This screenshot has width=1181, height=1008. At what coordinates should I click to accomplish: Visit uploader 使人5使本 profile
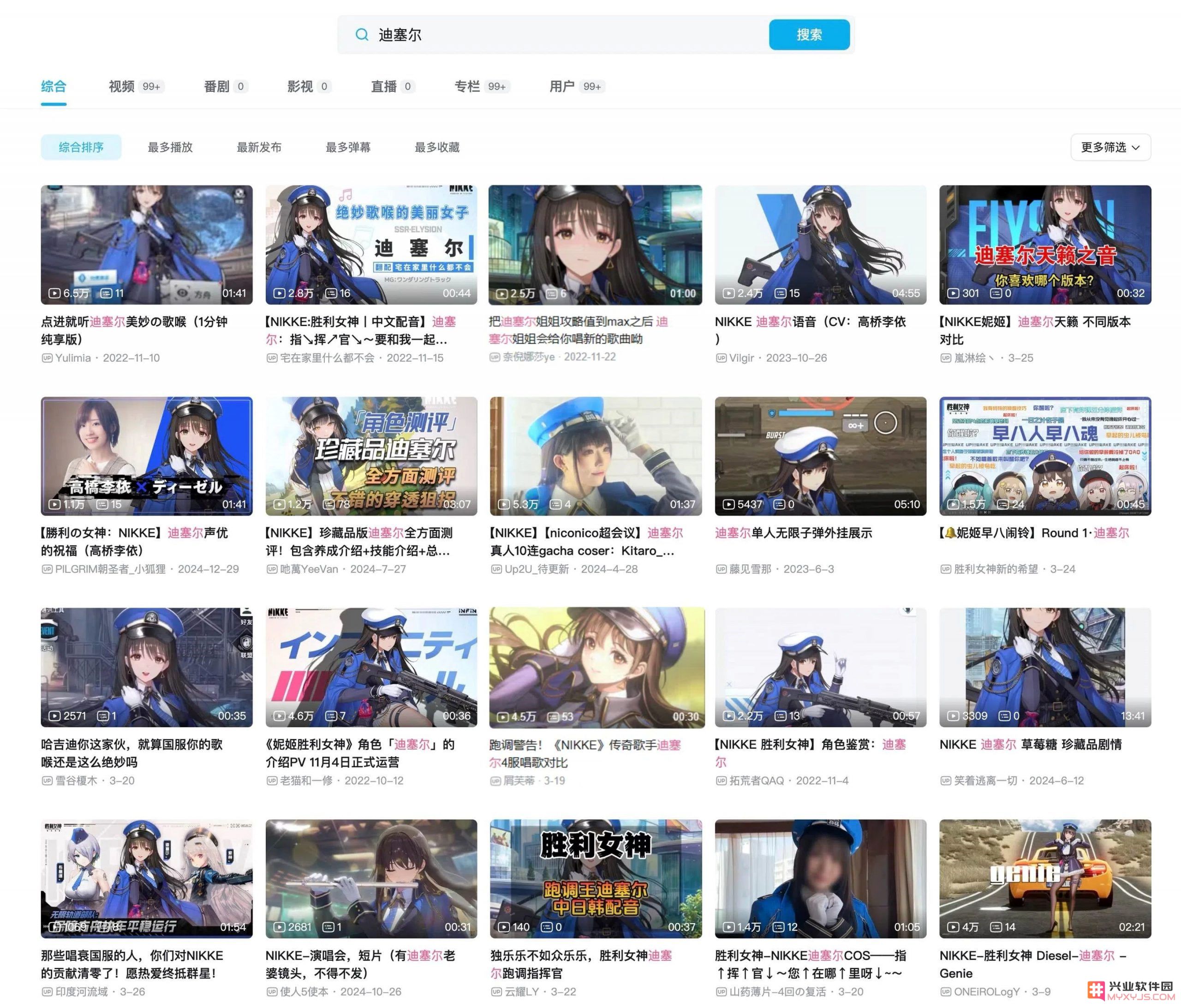click(x=304, y=991)
